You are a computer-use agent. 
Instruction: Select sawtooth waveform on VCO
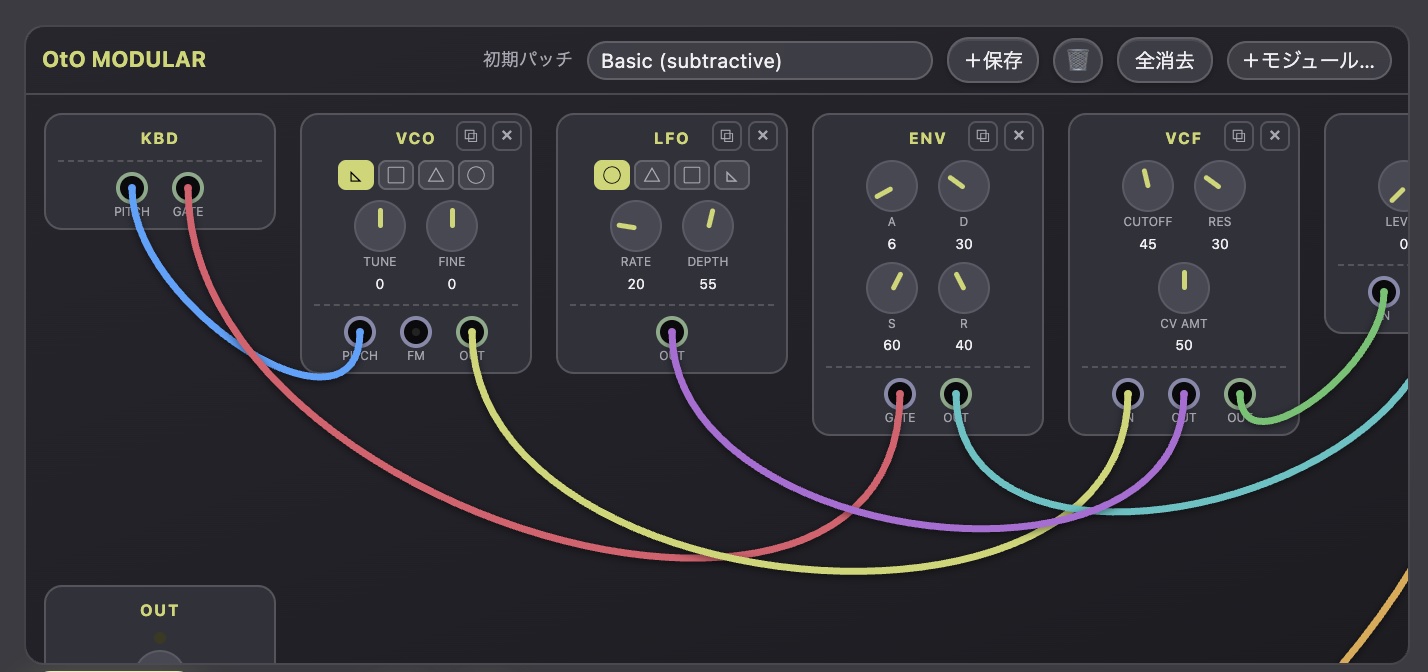pos(356,176)
